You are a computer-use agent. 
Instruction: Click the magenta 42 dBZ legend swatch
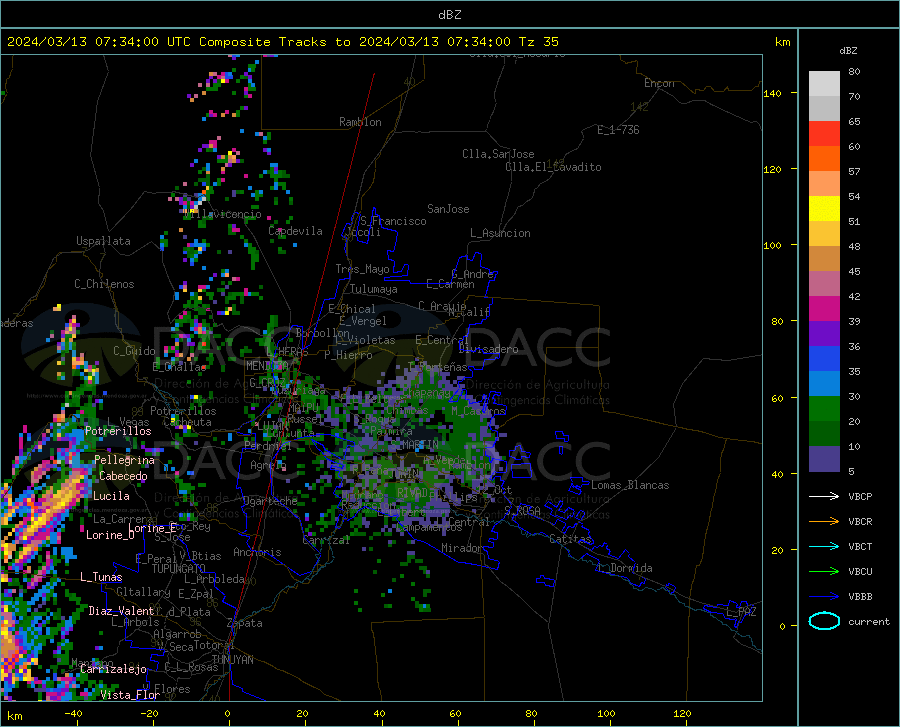(824, 309)
